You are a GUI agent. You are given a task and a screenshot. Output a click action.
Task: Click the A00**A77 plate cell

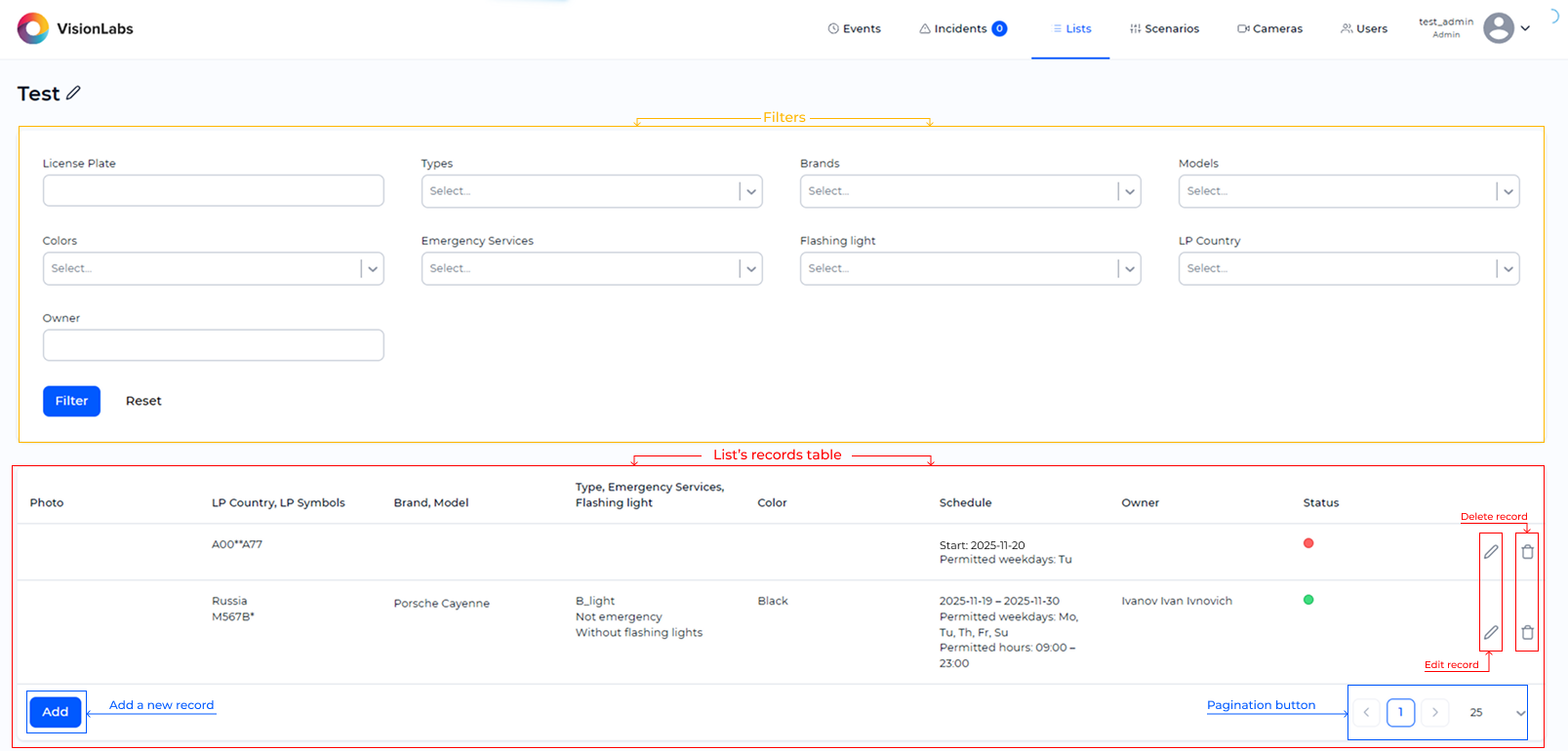click(237, 544)
